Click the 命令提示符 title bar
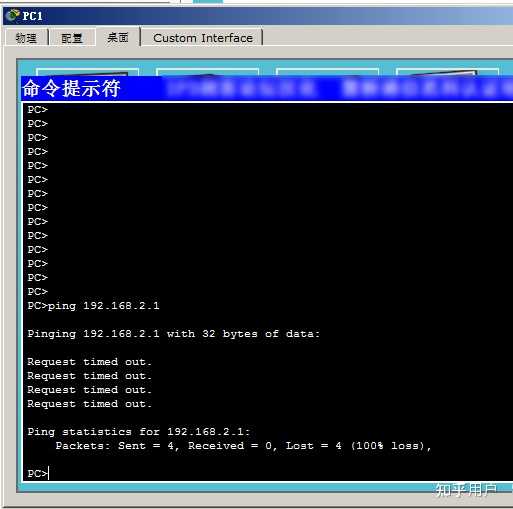 click(x=267, y=88)
